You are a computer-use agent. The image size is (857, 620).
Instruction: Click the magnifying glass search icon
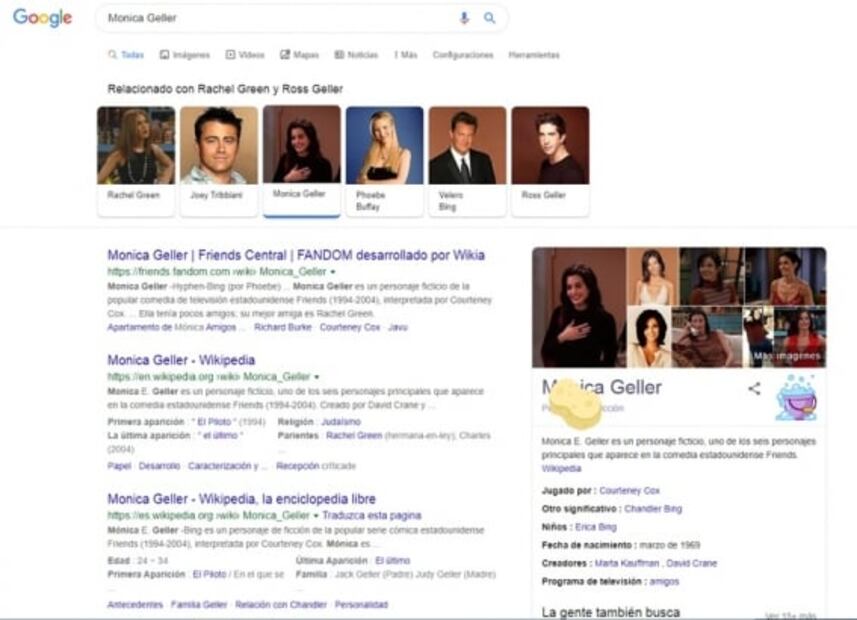click(489, 18)
